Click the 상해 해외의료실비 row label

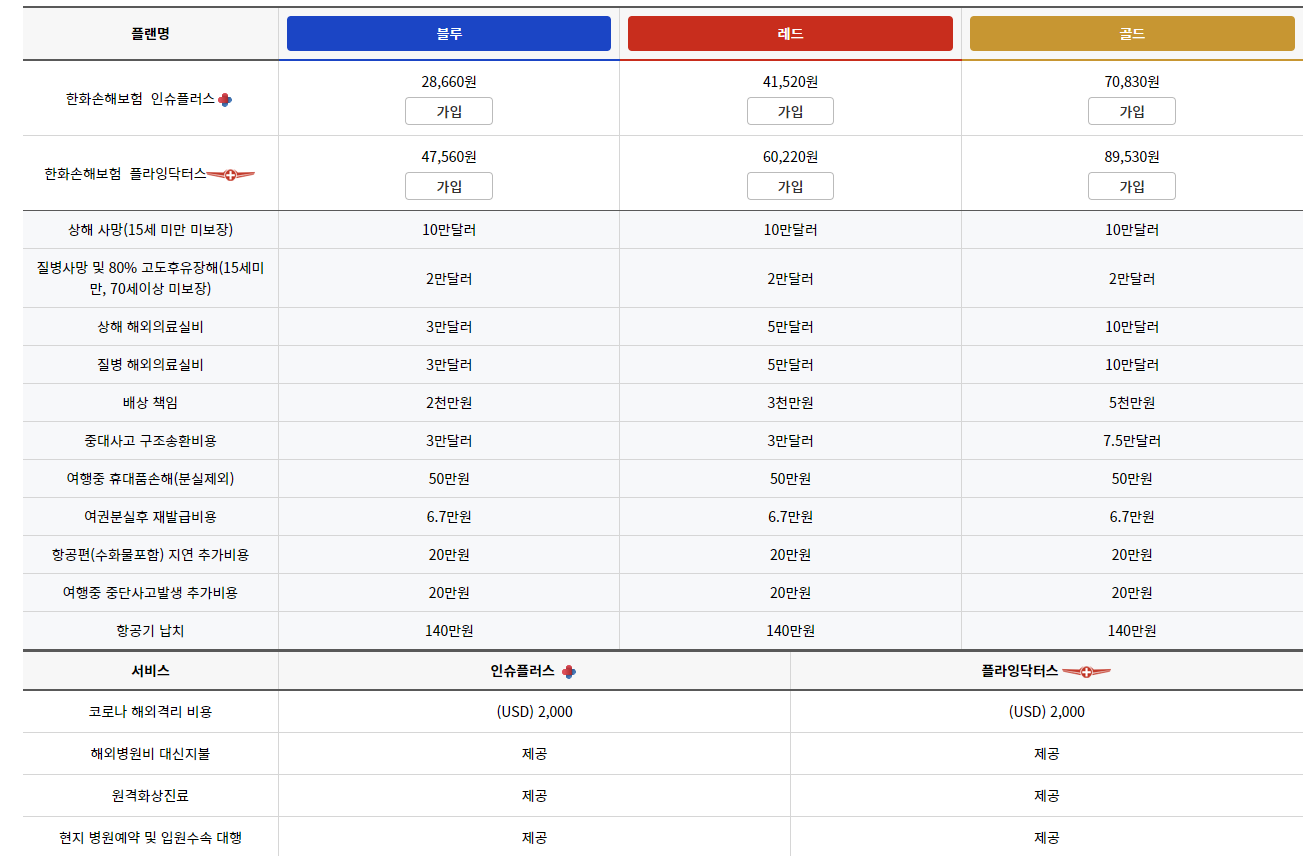[x=150, y=326]
